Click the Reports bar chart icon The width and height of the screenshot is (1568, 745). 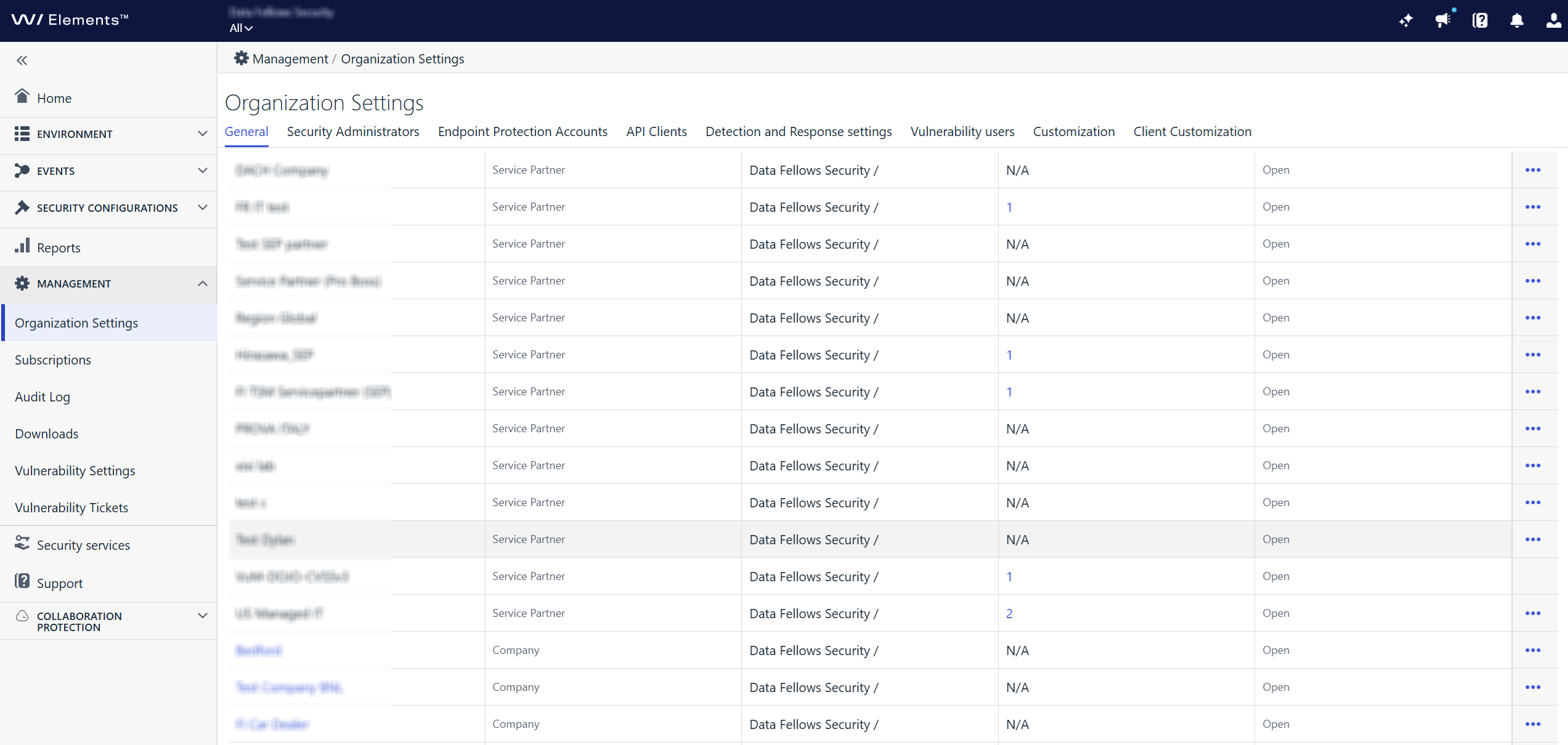pyautogui.click(x=22, y=246)
